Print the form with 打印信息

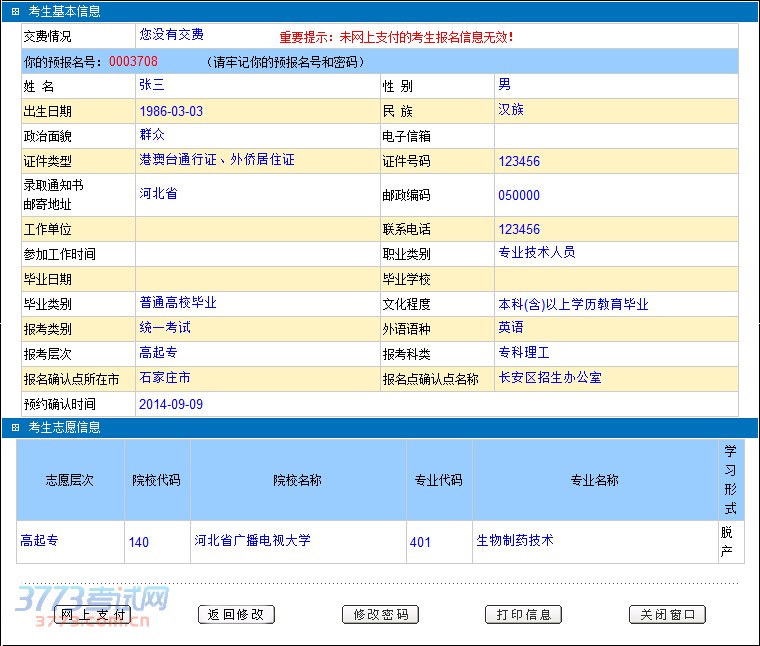click(x=523, y=614)
